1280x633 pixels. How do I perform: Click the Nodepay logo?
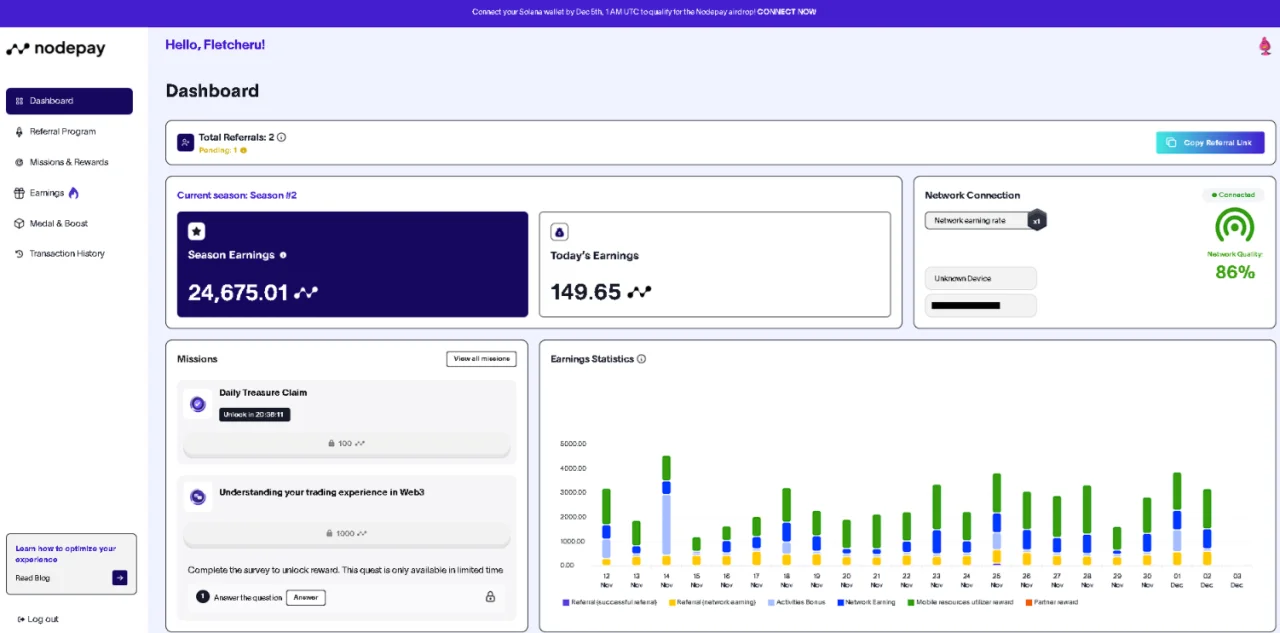click(55, 48)
